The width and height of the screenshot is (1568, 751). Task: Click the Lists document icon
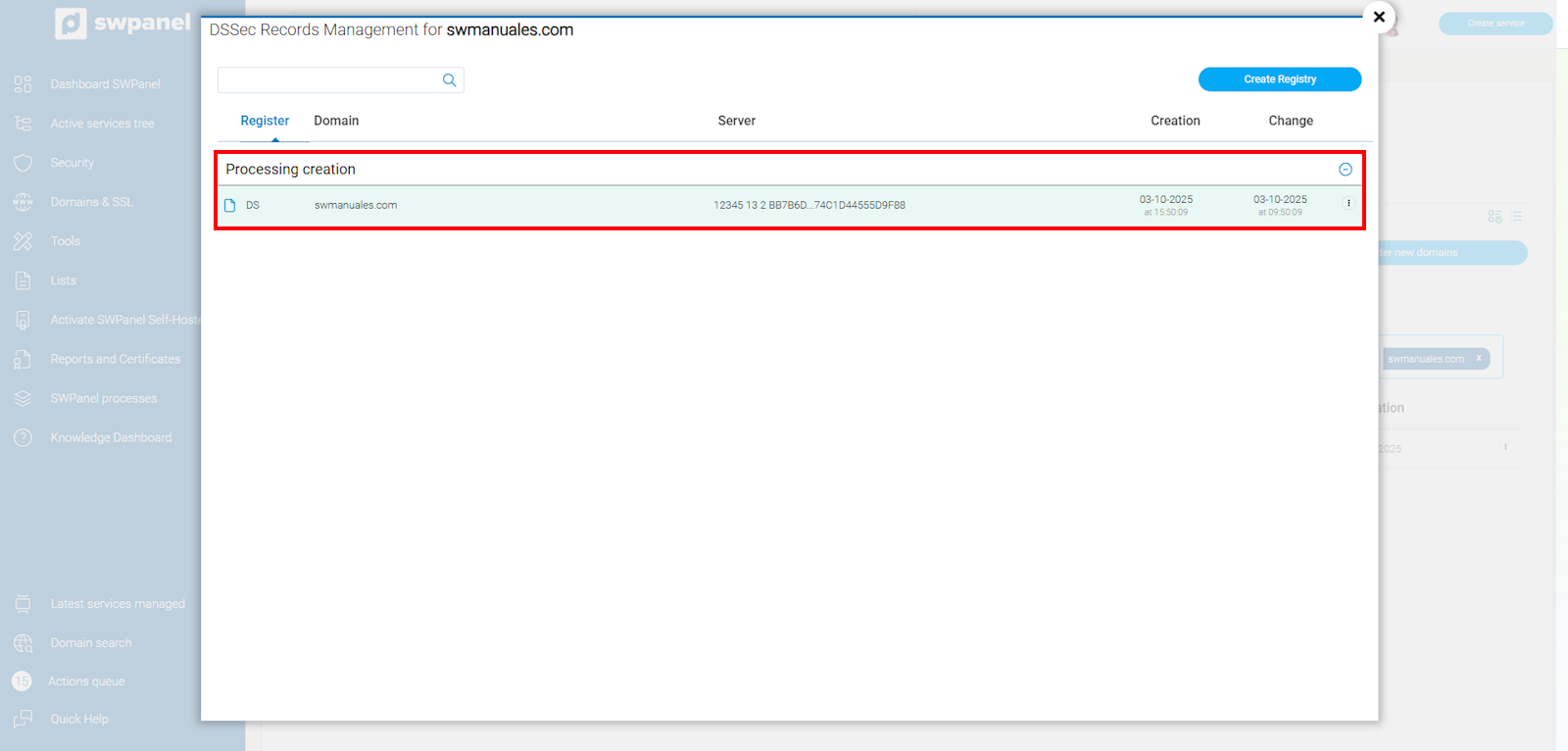click(x=24, y=280)
